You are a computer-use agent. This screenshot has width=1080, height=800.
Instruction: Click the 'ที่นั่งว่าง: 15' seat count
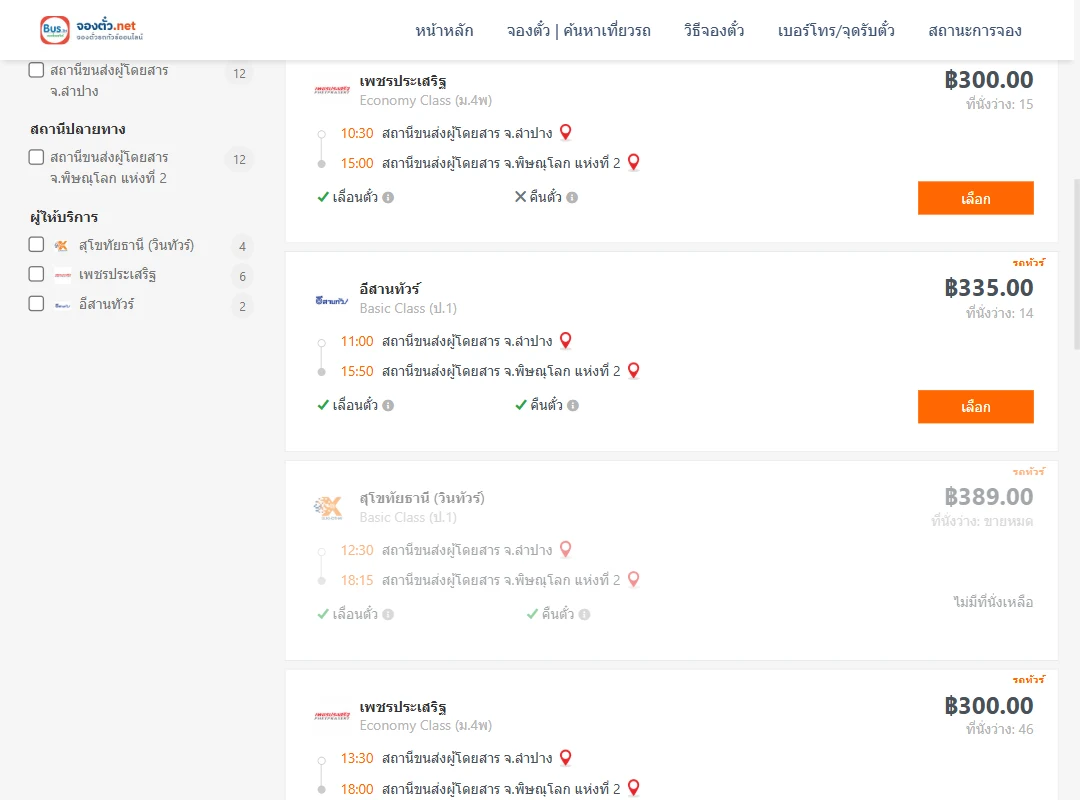tap(999, 104)
